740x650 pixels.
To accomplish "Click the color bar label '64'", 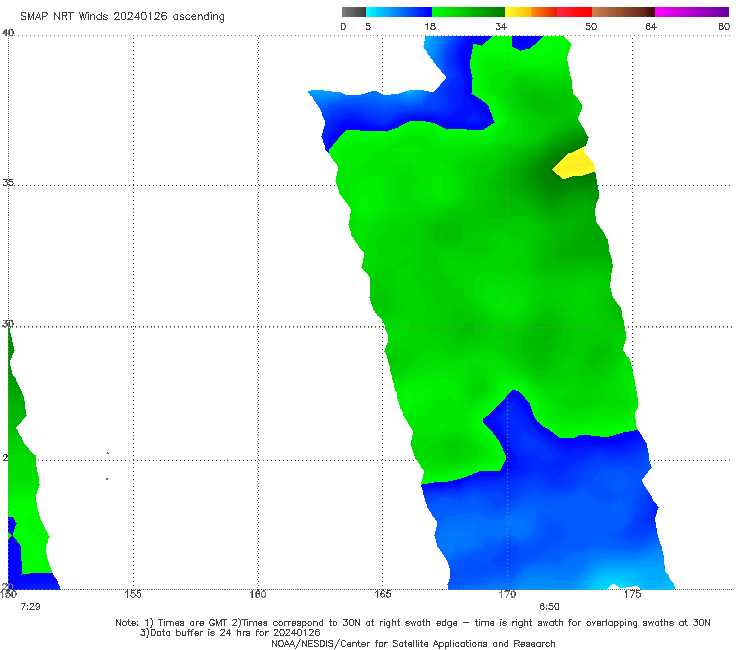I will coord(651,26).
